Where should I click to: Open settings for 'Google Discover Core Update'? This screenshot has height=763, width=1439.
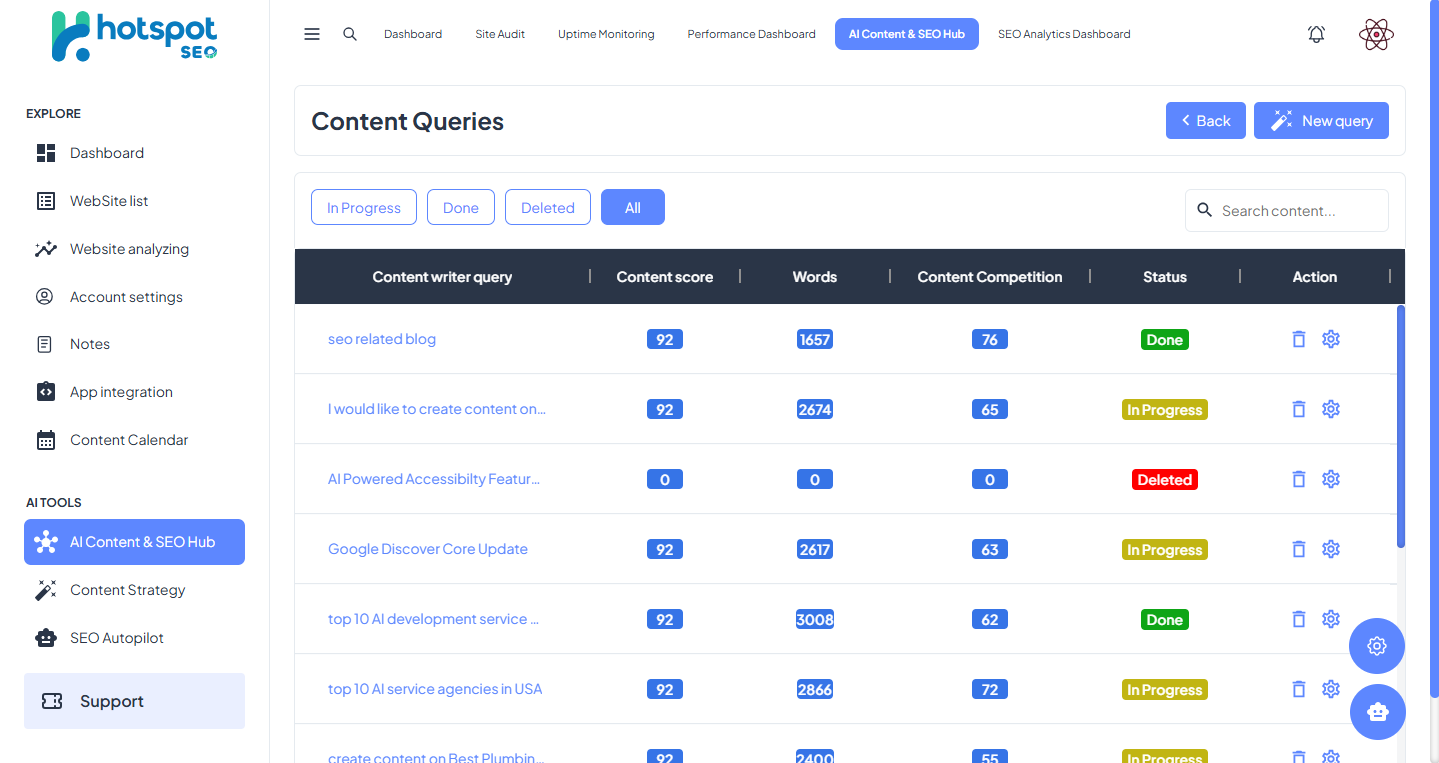pyautogui.click(x=1331, y=549)
